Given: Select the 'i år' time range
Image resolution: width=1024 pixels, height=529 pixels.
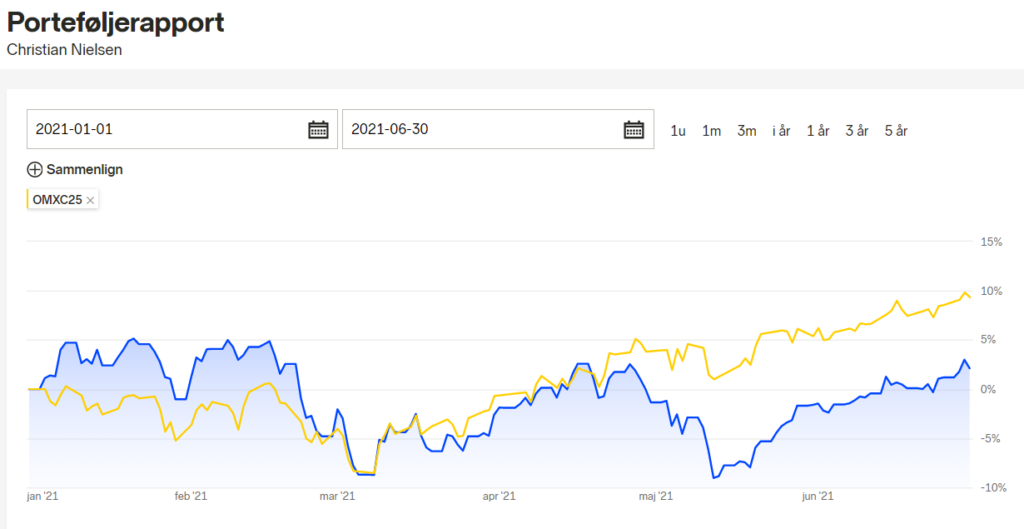Looking at the screenshot, I should click(x=781, y=131).
